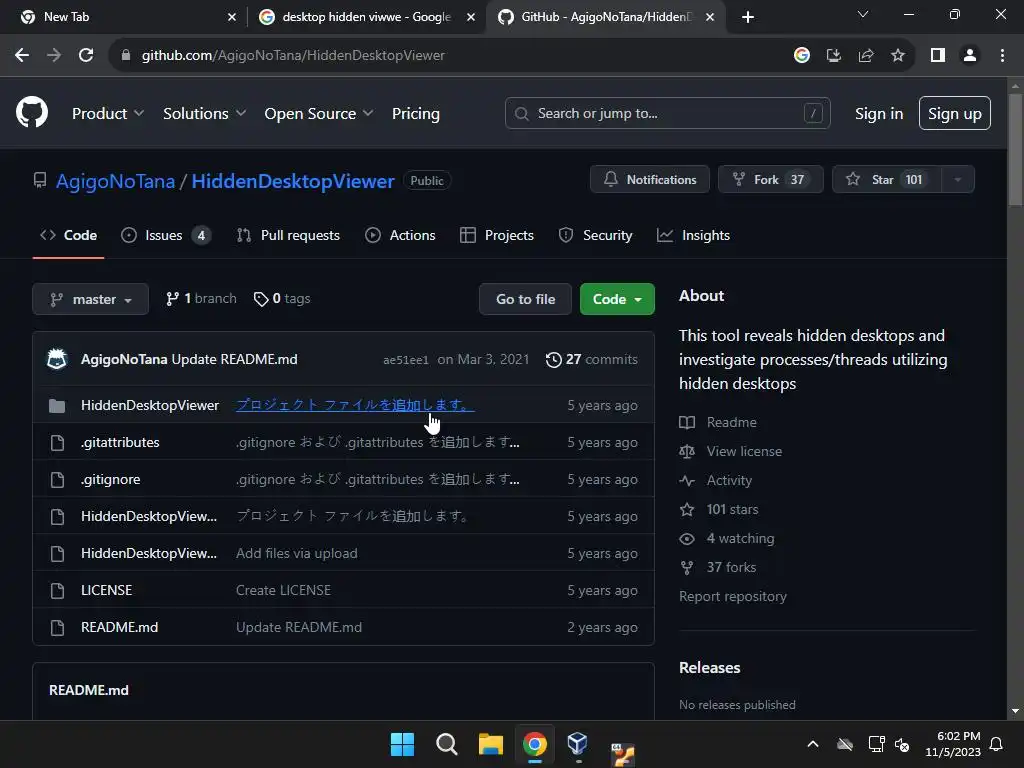This screenshot has width=1024, height=768.
Task: Reload the page with refresh icon
Action: pyautogui.click(x=86, y=56)
